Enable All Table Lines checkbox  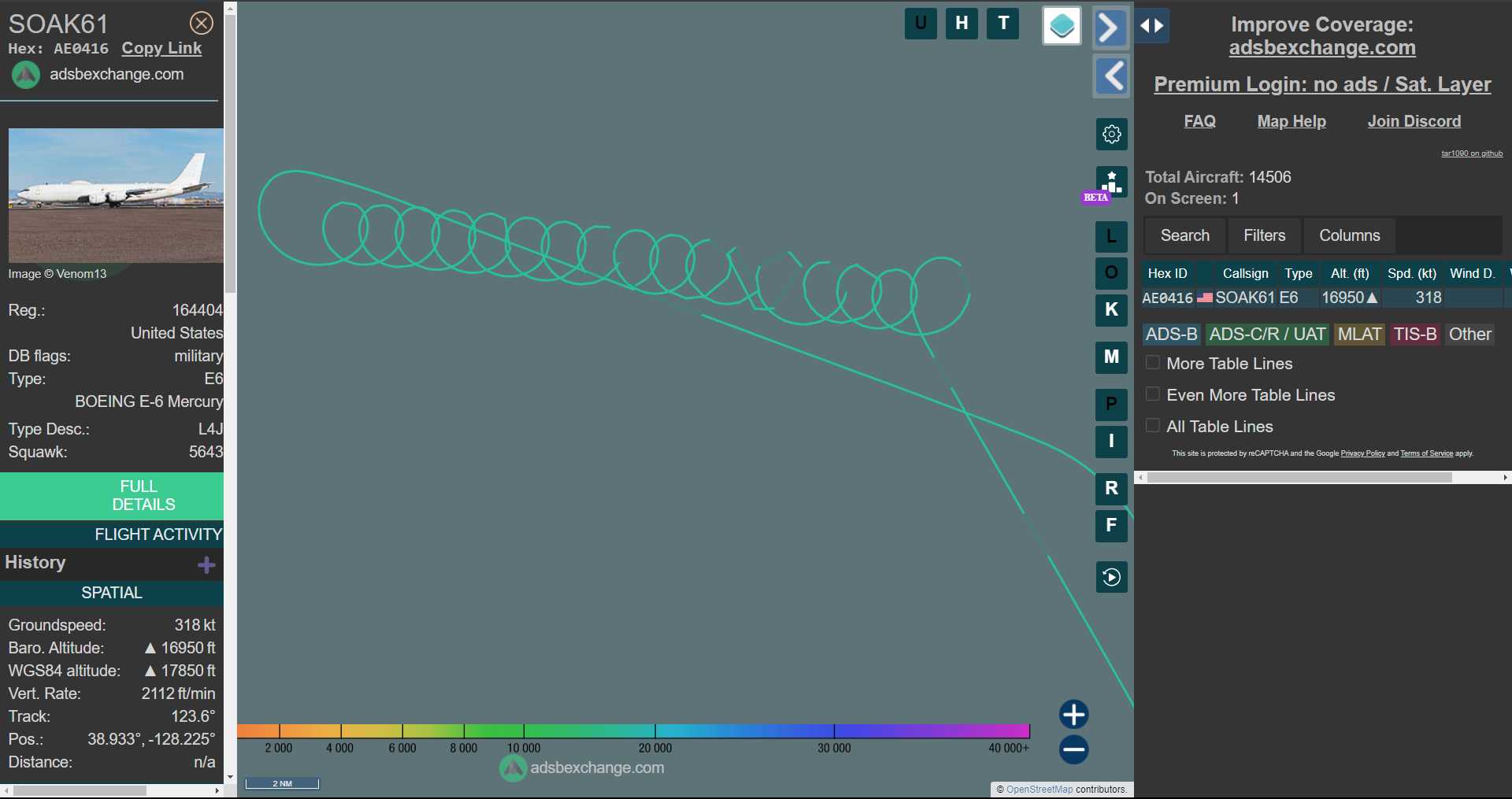tap(1152, 426)
